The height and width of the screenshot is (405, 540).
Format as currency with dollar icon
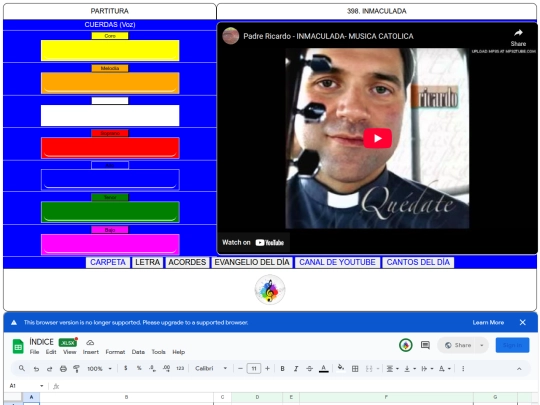point(126,368)
